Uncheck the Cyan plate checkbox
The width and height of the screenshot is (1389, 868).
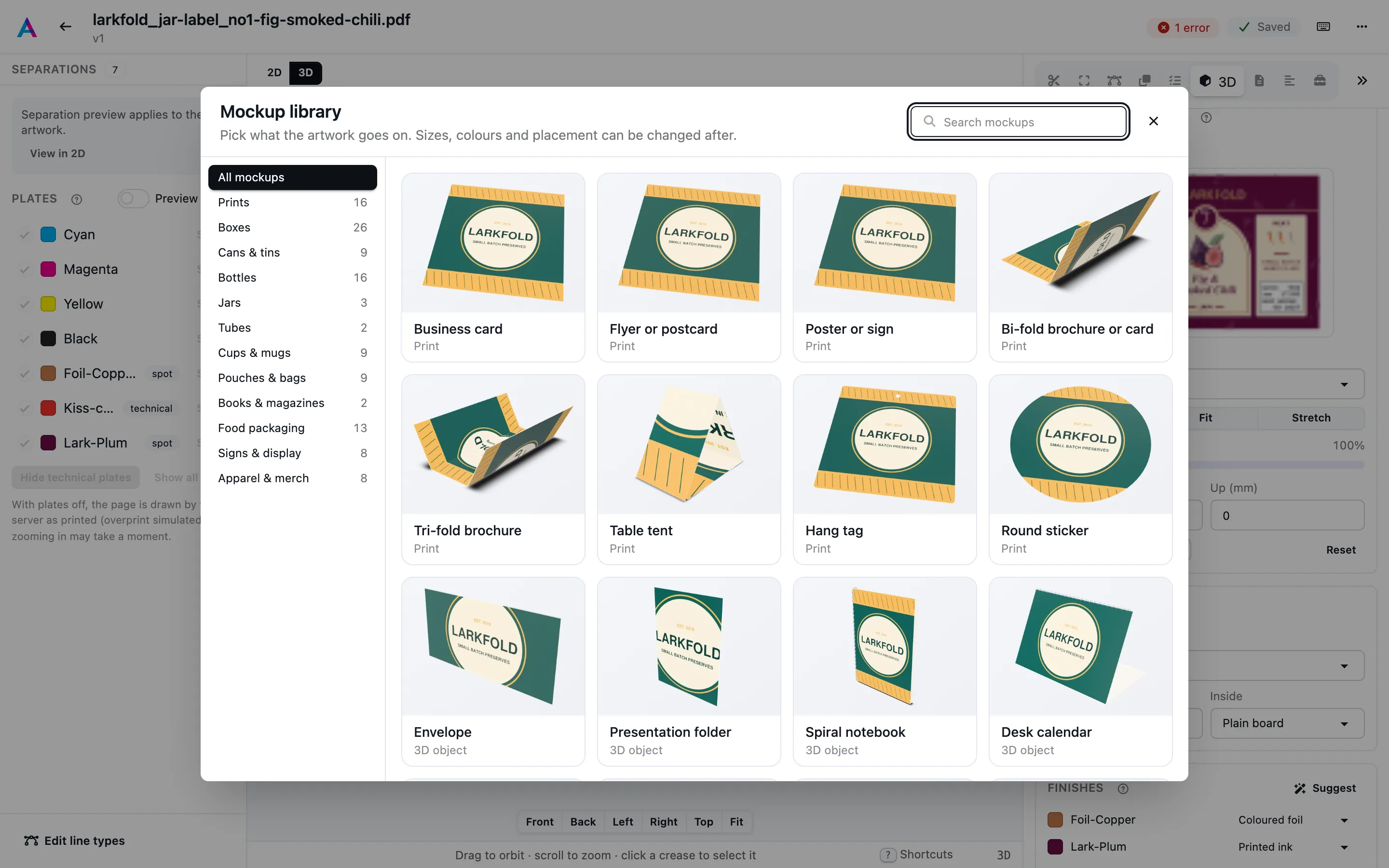pyautogui.click(x=25, y=235)
